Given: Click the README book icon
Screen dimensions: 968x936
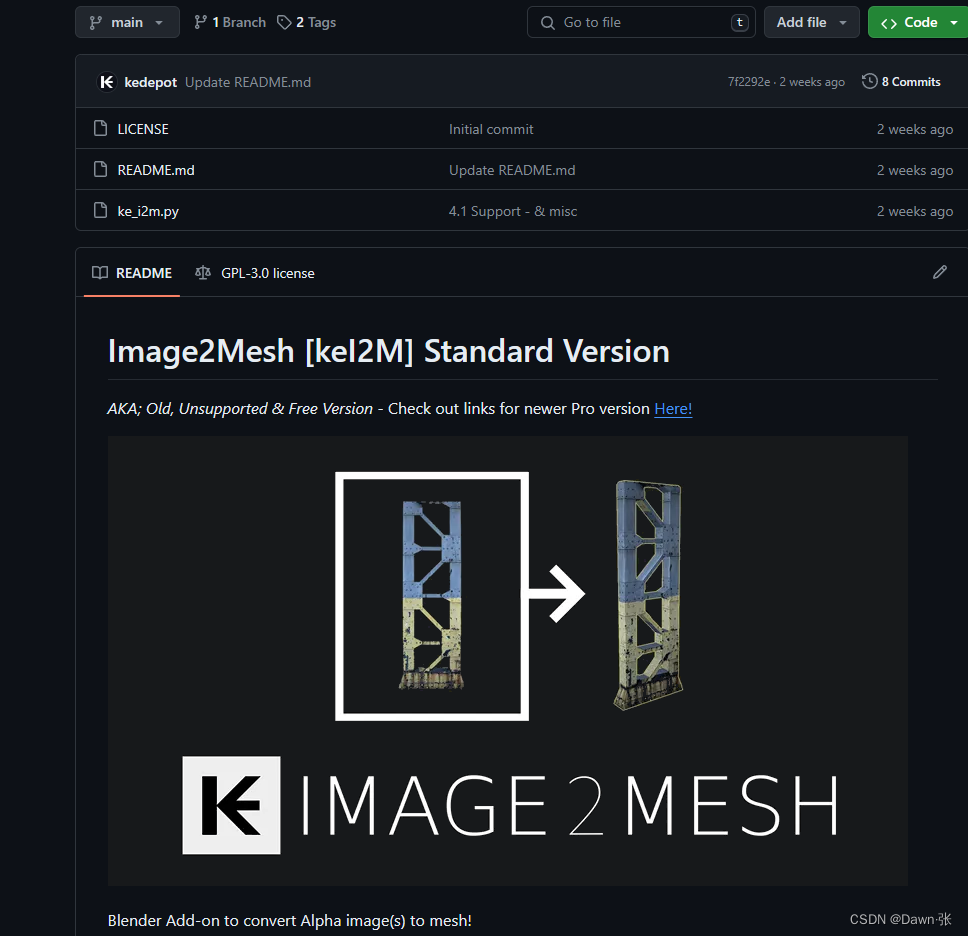Looking at the screenshot, I should [99, 272].
